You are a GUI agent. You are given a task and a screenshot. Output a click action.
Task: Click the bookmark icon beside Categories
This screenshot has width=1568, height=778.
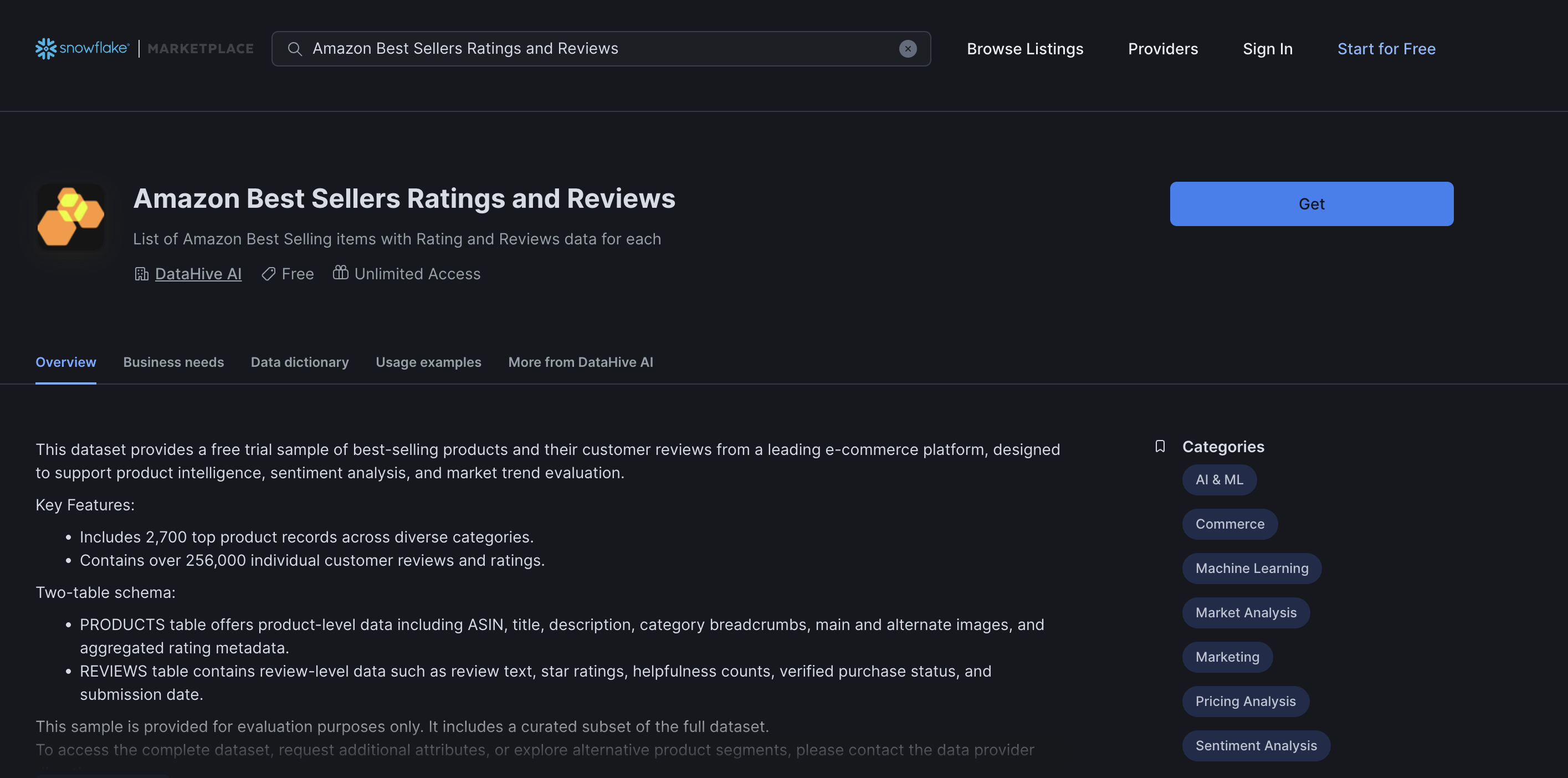click(x=1160, y=446)
